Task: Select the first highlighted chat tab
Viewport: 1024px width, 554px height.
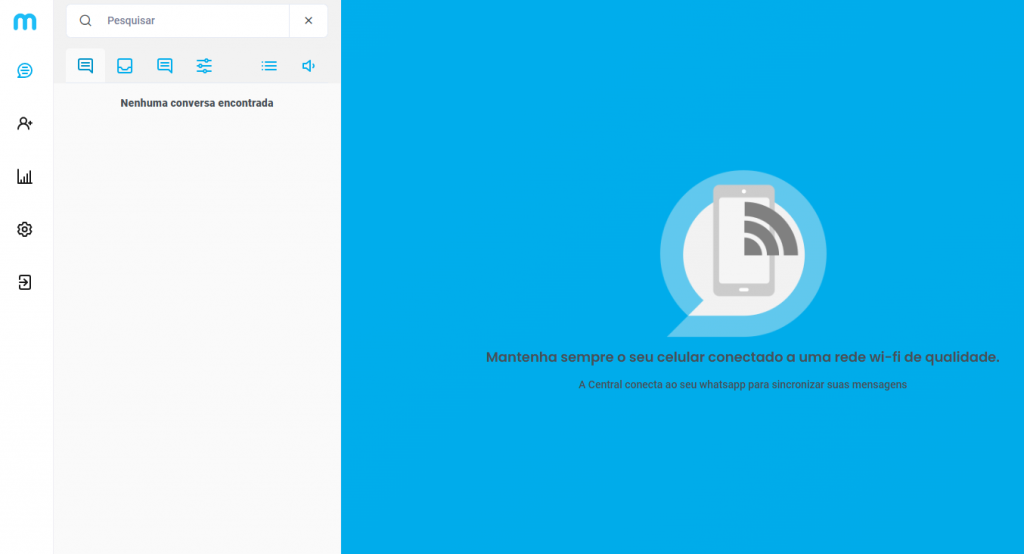Action: (86, 66)
